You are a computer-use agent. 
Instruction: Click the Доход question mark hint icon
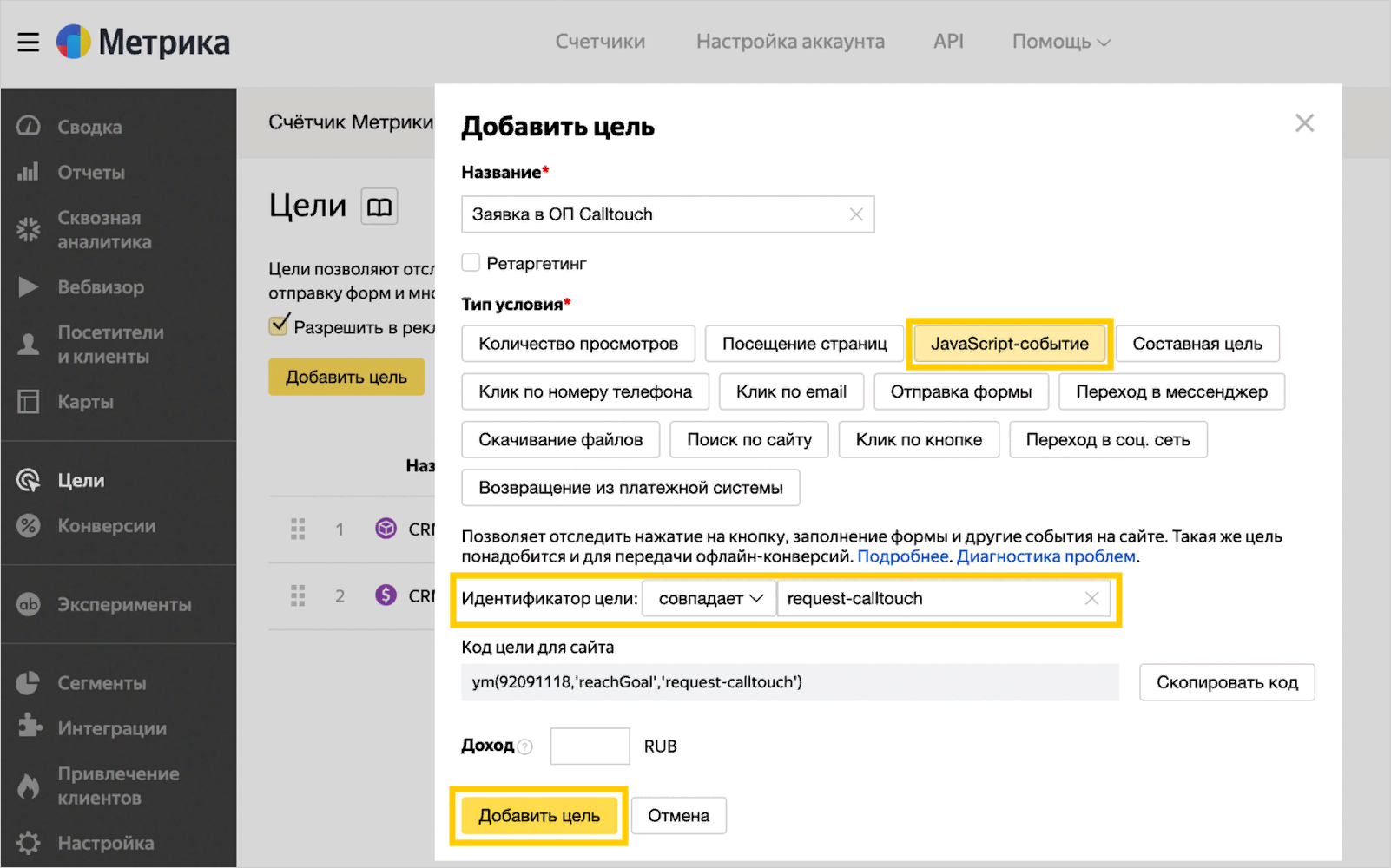(x=525, y=746)
